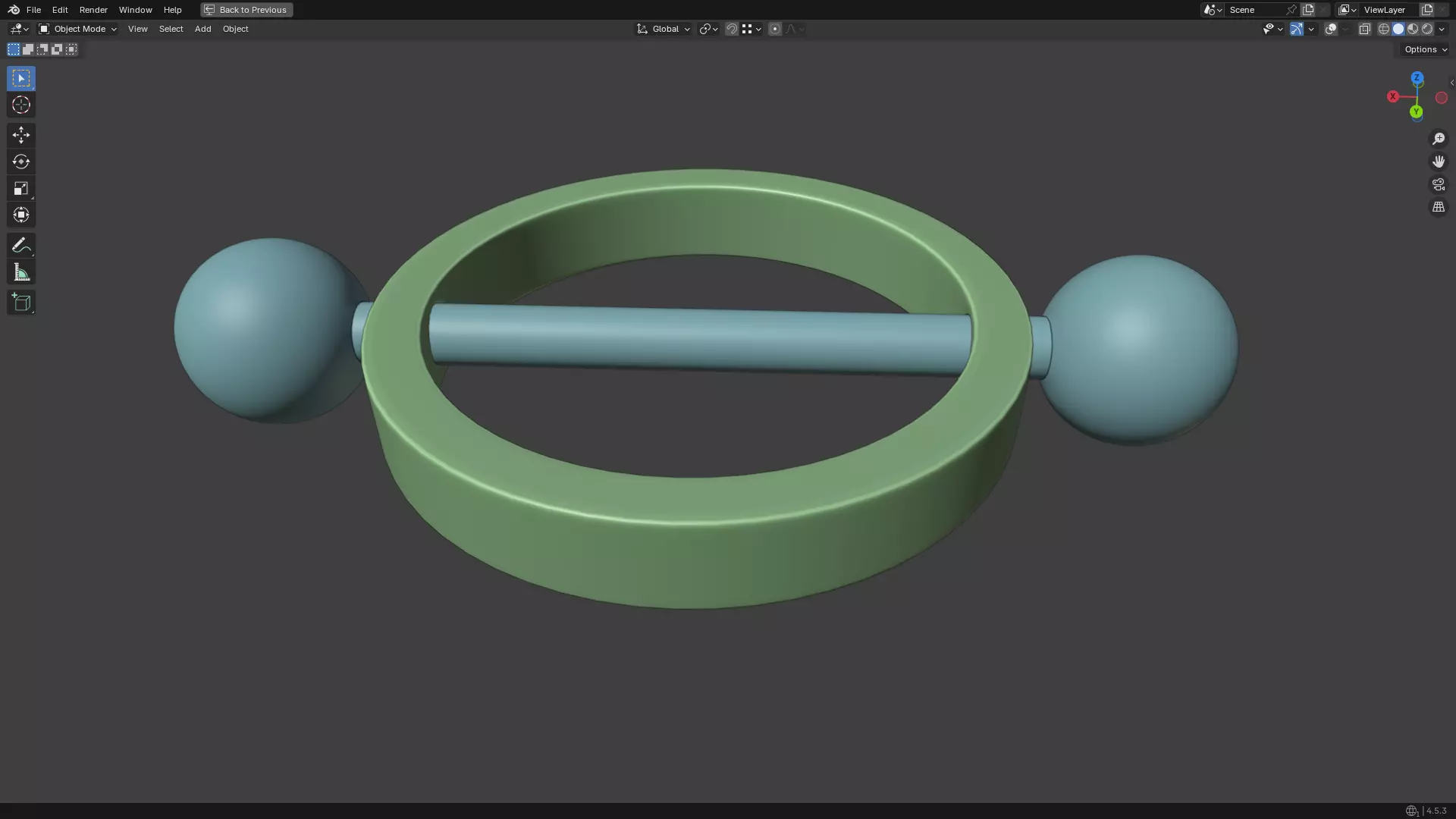
Task: Open the pivot point dropdown
Action: (708, 29)
